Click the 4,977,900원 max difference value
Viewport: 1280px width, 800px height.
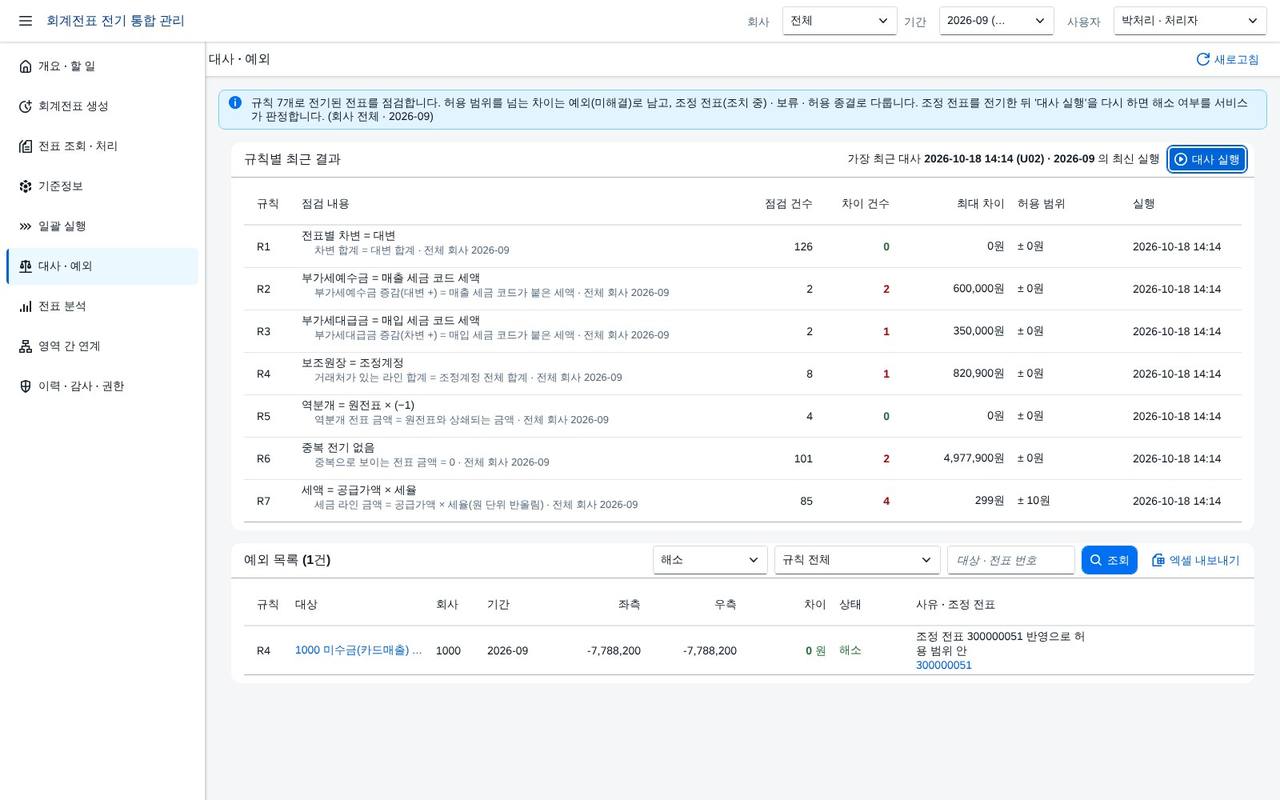(x=974, y=458)
